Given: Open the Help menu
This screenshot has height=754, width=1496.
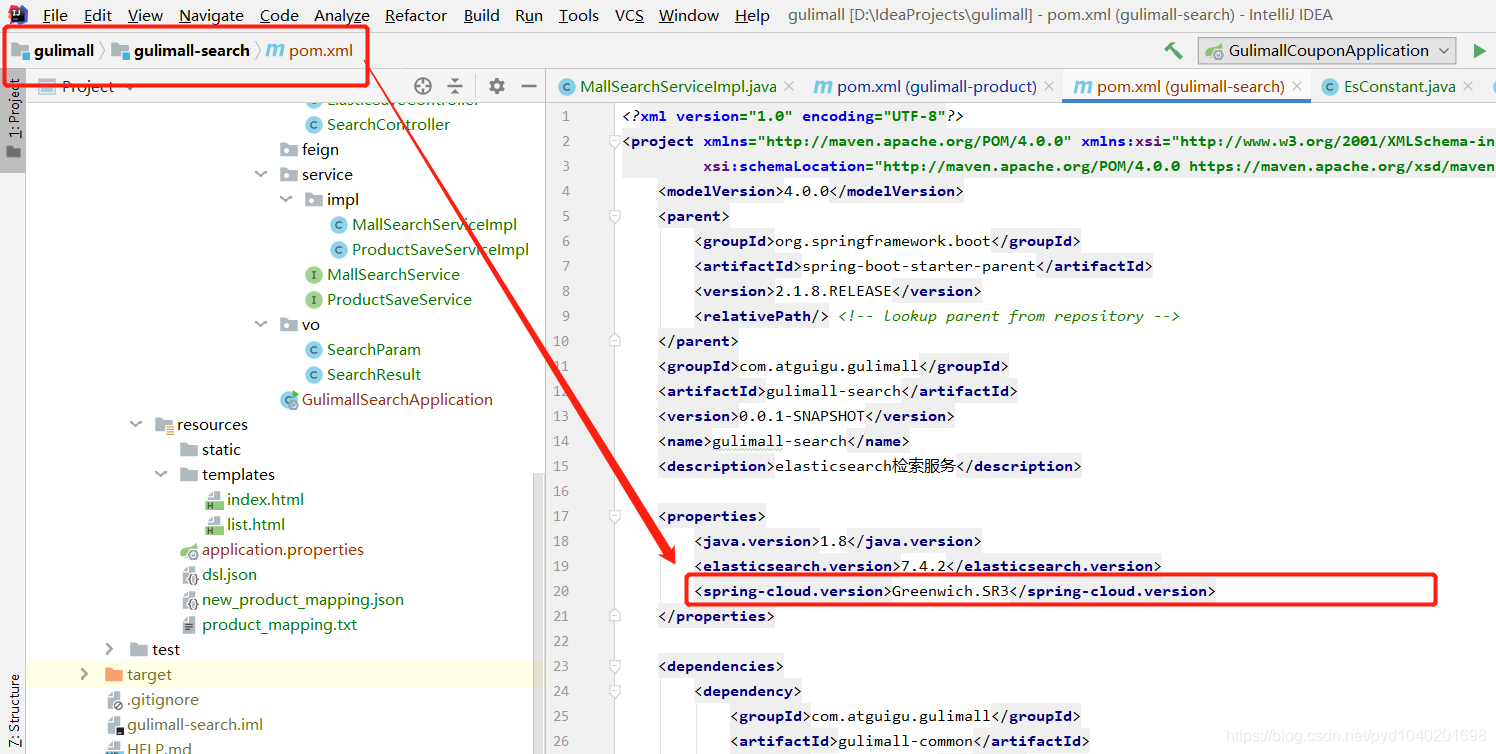Looking at the screenshot, I should 752,15.
